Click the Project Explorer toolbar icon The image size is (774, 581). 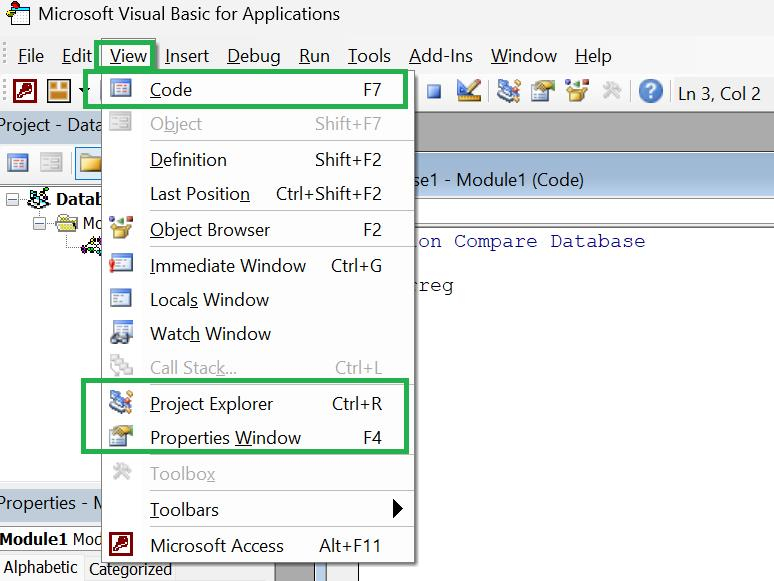[508, 91]
